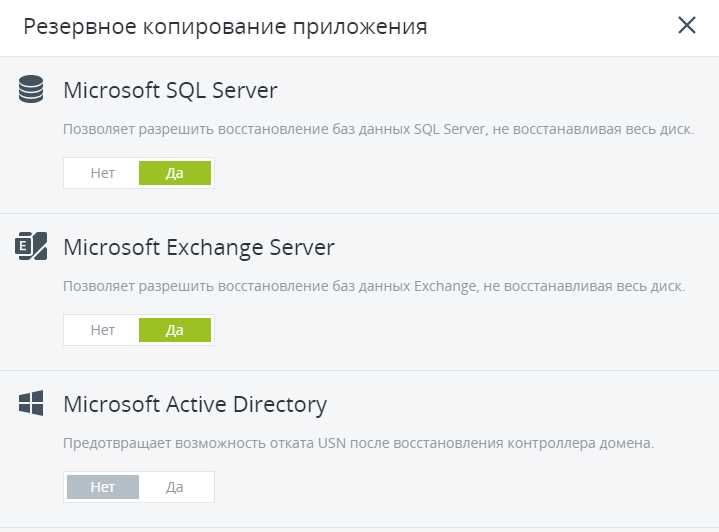Screen dimensions: 719x532
Task: Disable Exchange Server backup with Нет
Action: [x=102, y=330]
